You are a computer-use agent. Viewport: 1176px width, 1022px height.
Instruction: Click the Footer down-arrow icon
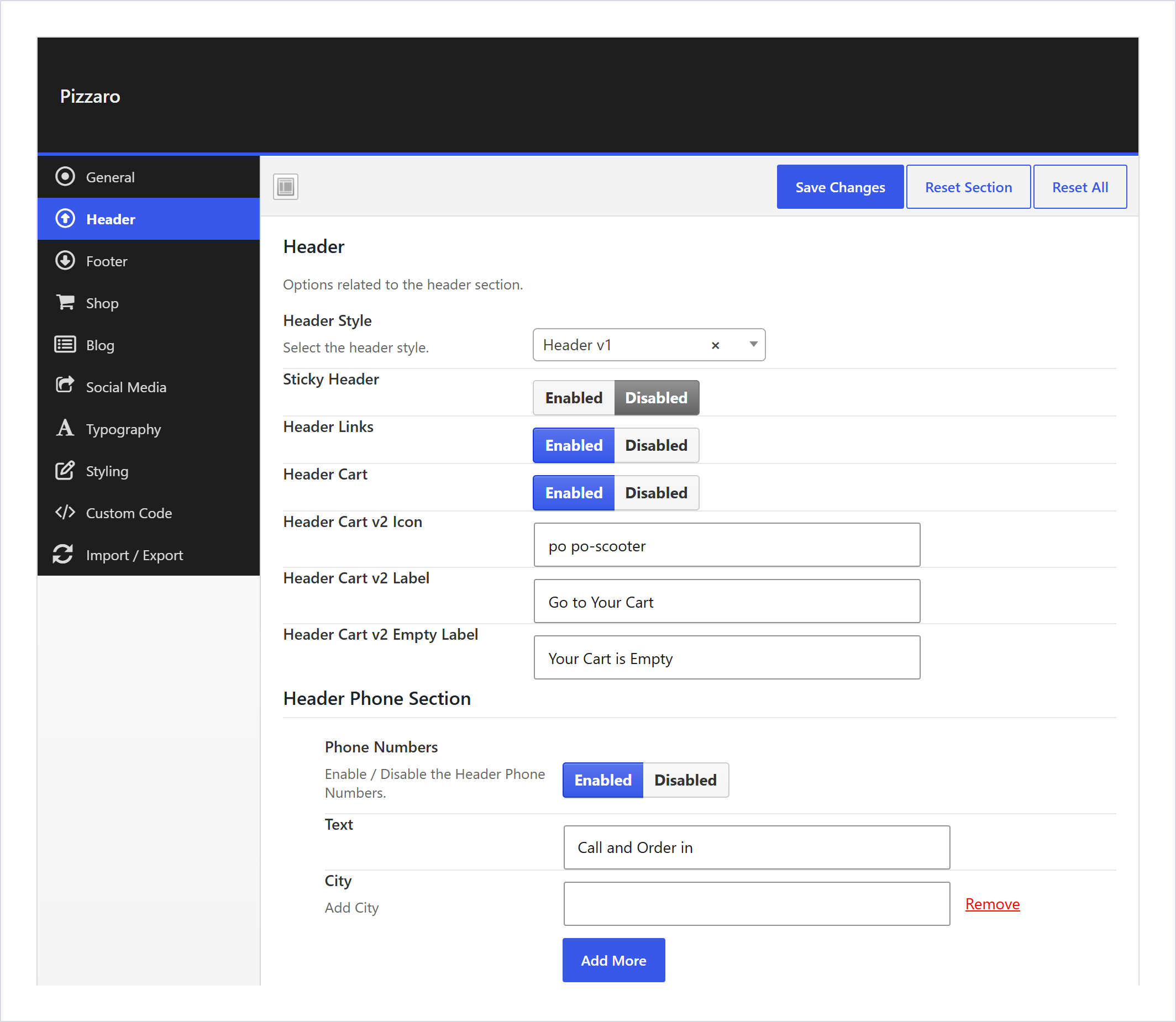click(x=65, y=261)
